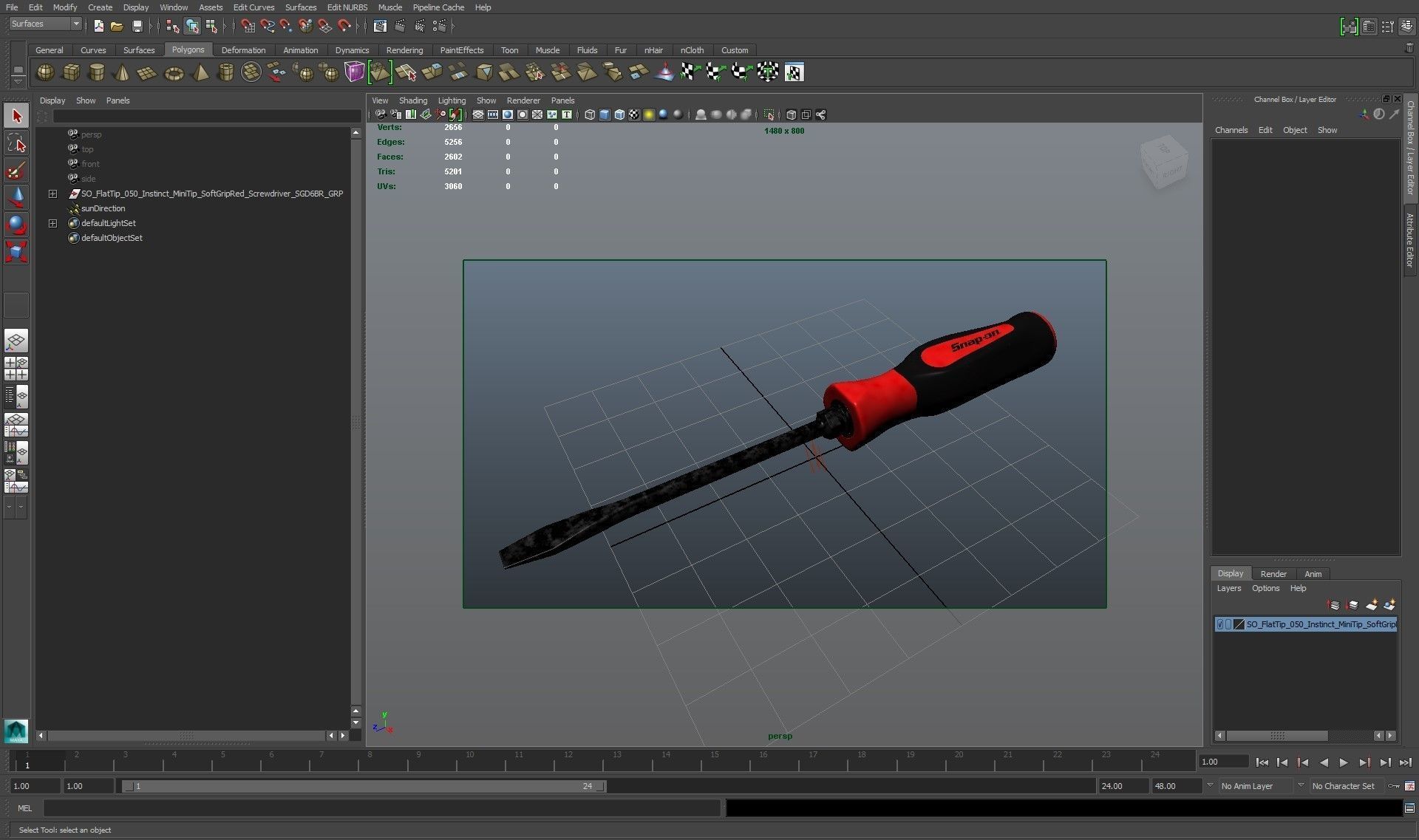Switch to the Render layer tab

1273,574
